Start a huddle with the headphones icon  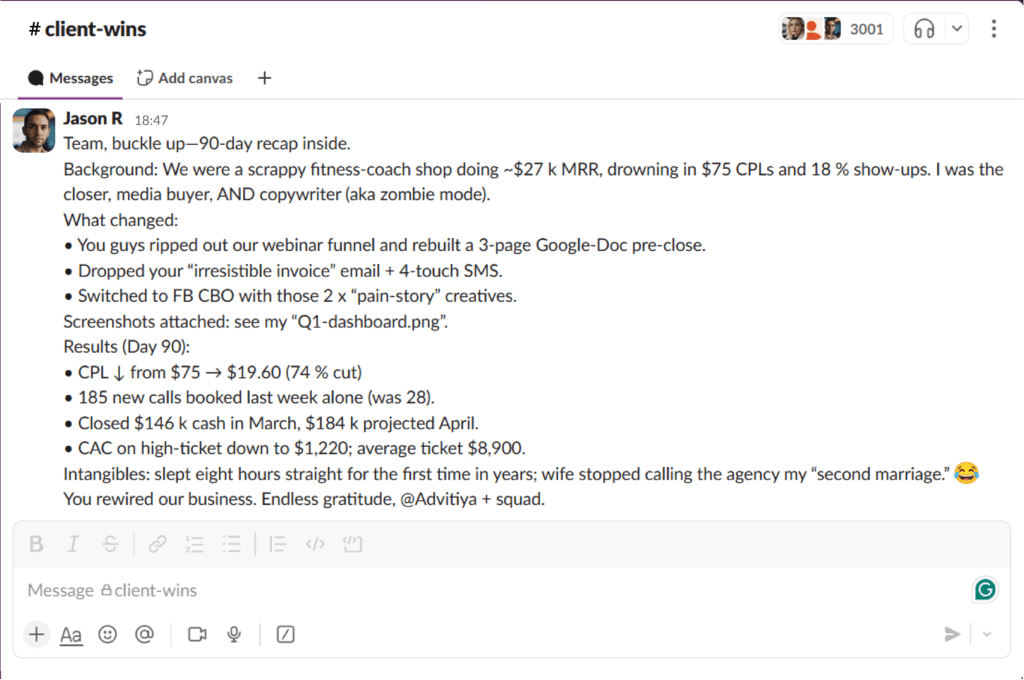pos(924,29)
